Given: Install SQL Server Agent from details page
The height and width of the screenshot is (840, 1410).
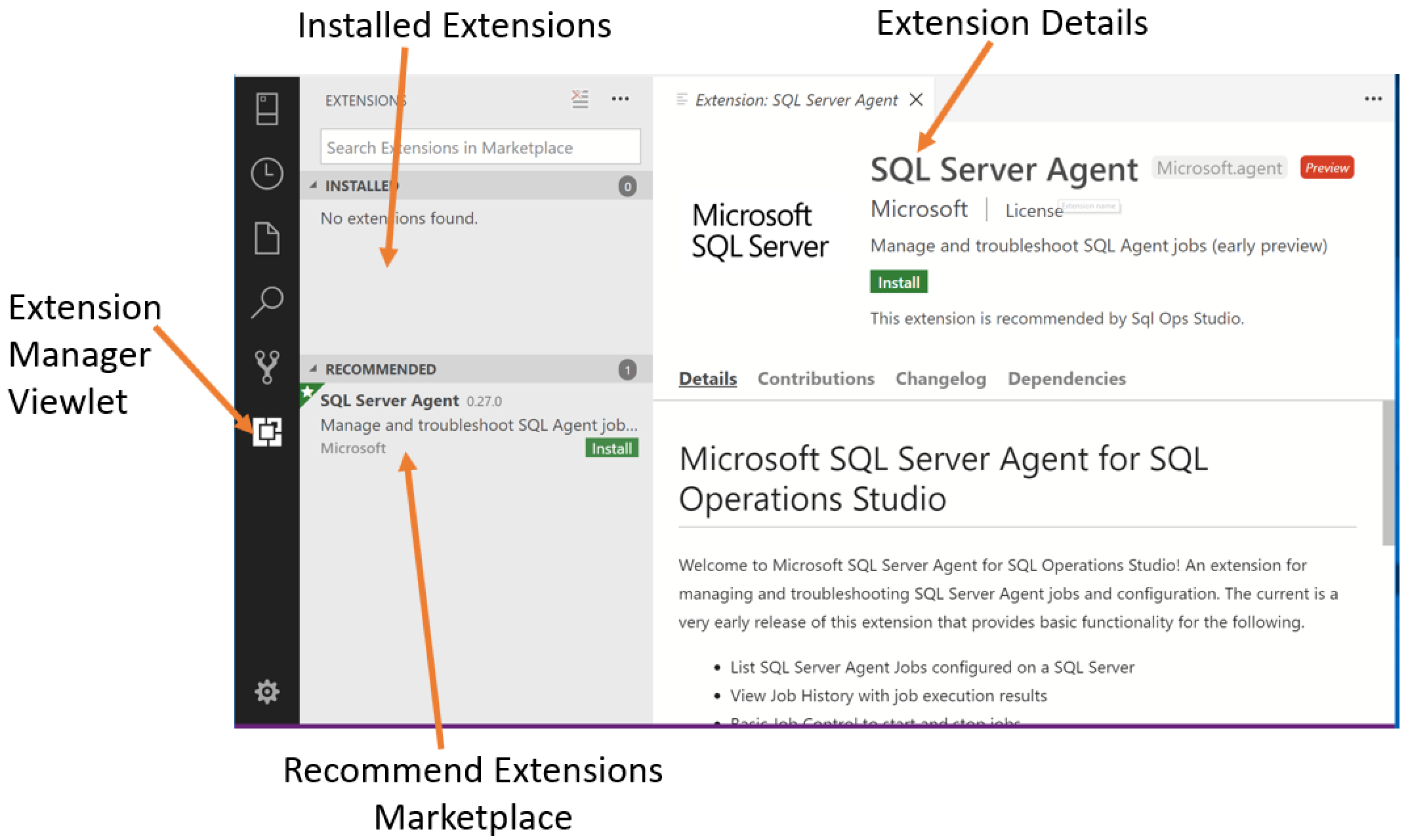Looking at the screenshot, I should click(898, 282).
